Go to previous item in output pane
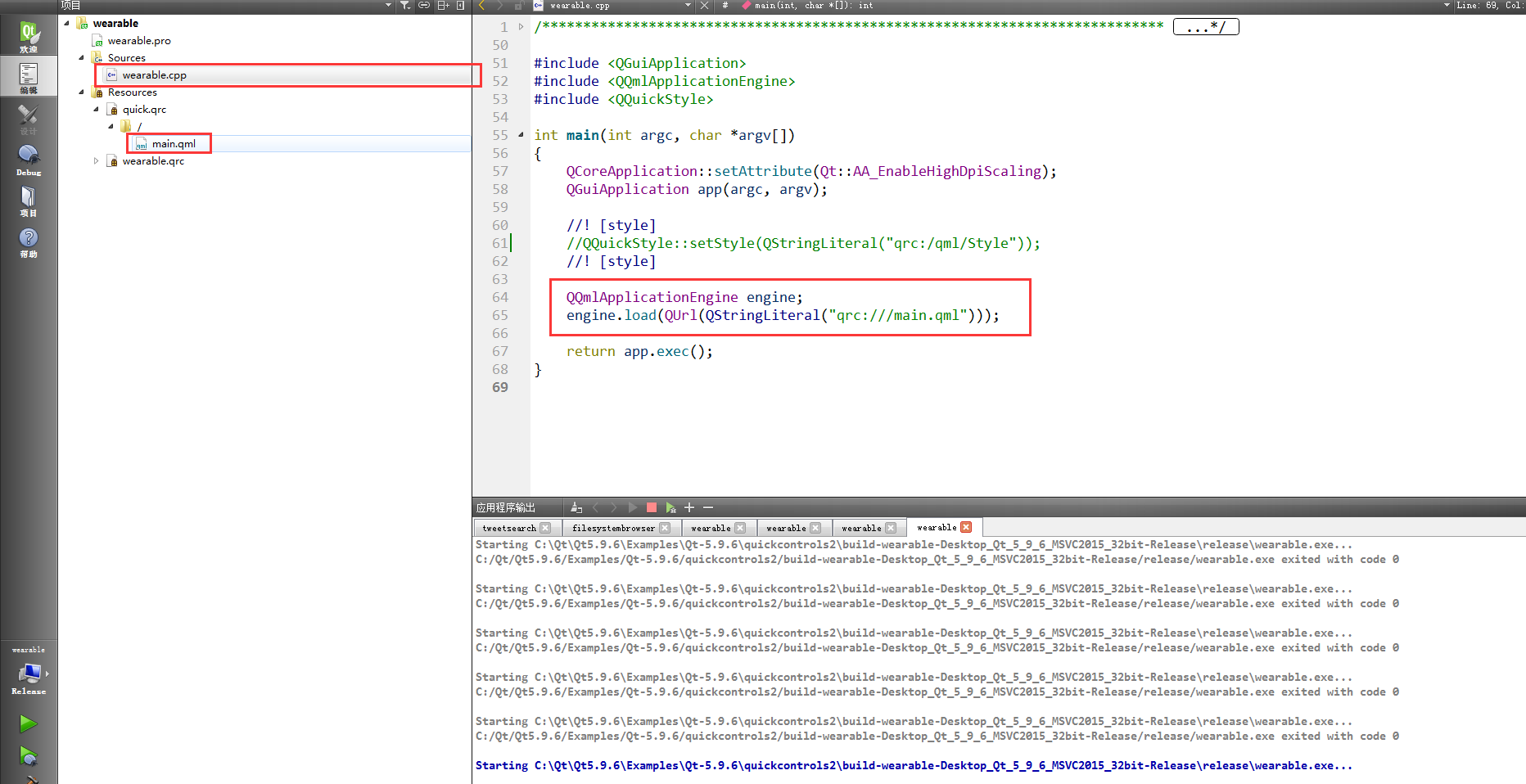1526x784 pixels. pyautogui.click(x=596, y=507)
